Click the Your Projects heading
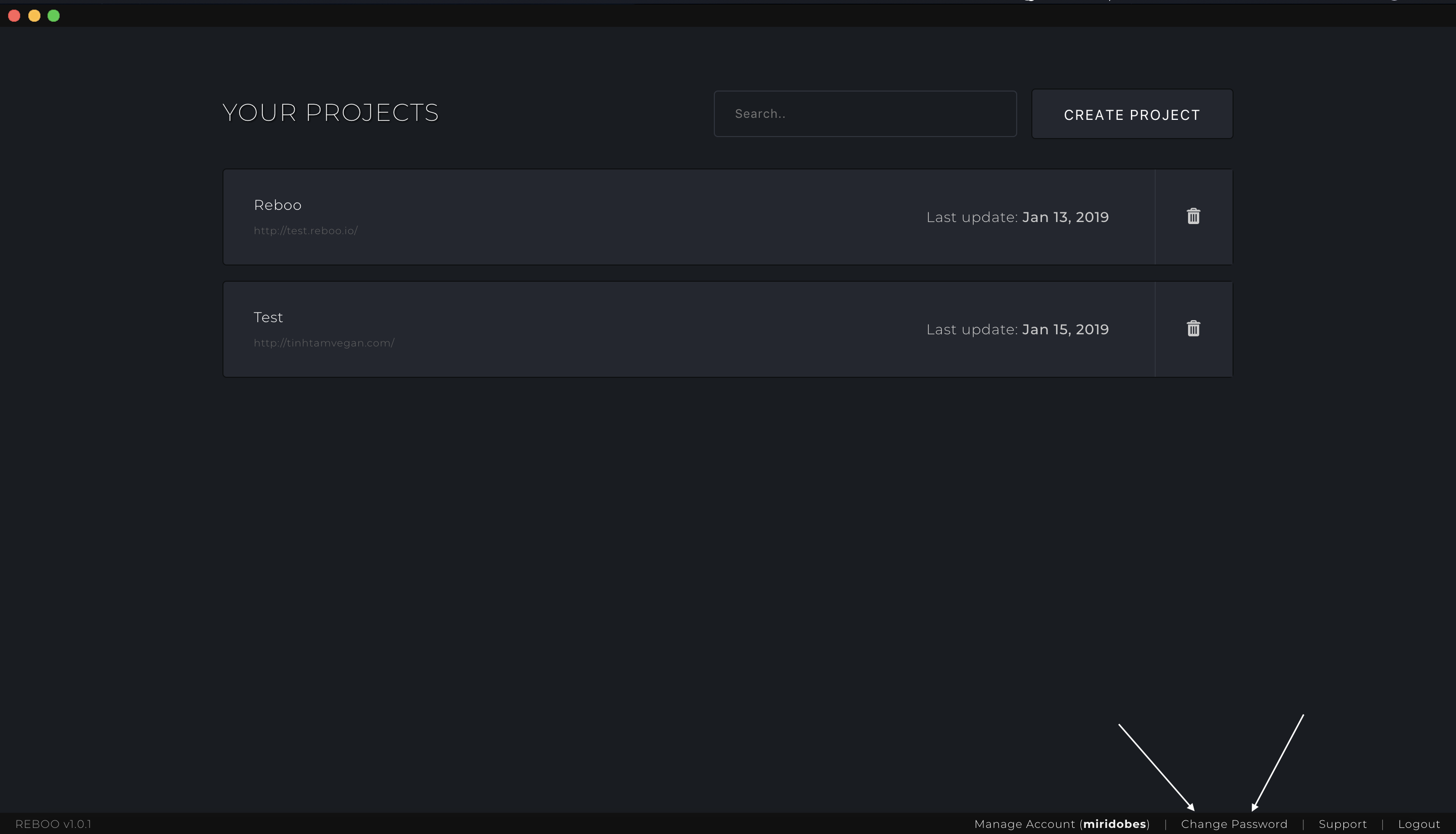Screen dimensions: 1456x834 click(x=330, y=113)
